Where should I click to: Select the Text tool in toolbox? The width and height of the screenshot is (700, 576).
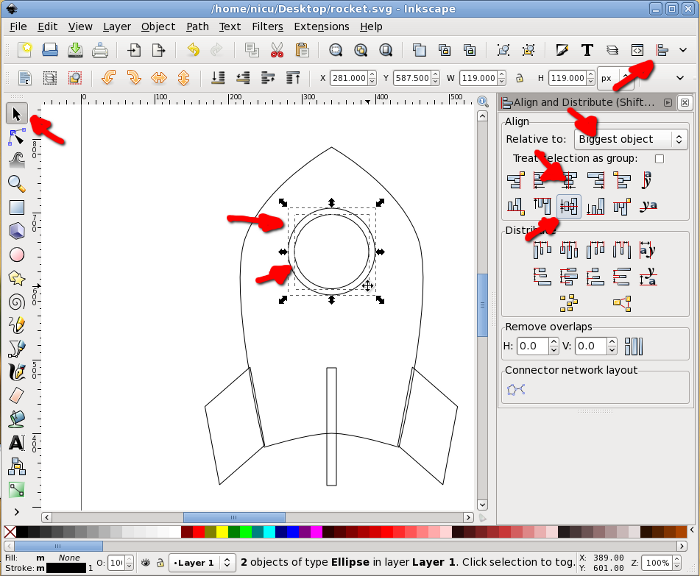pyautogui.click(x=17, y=443)
